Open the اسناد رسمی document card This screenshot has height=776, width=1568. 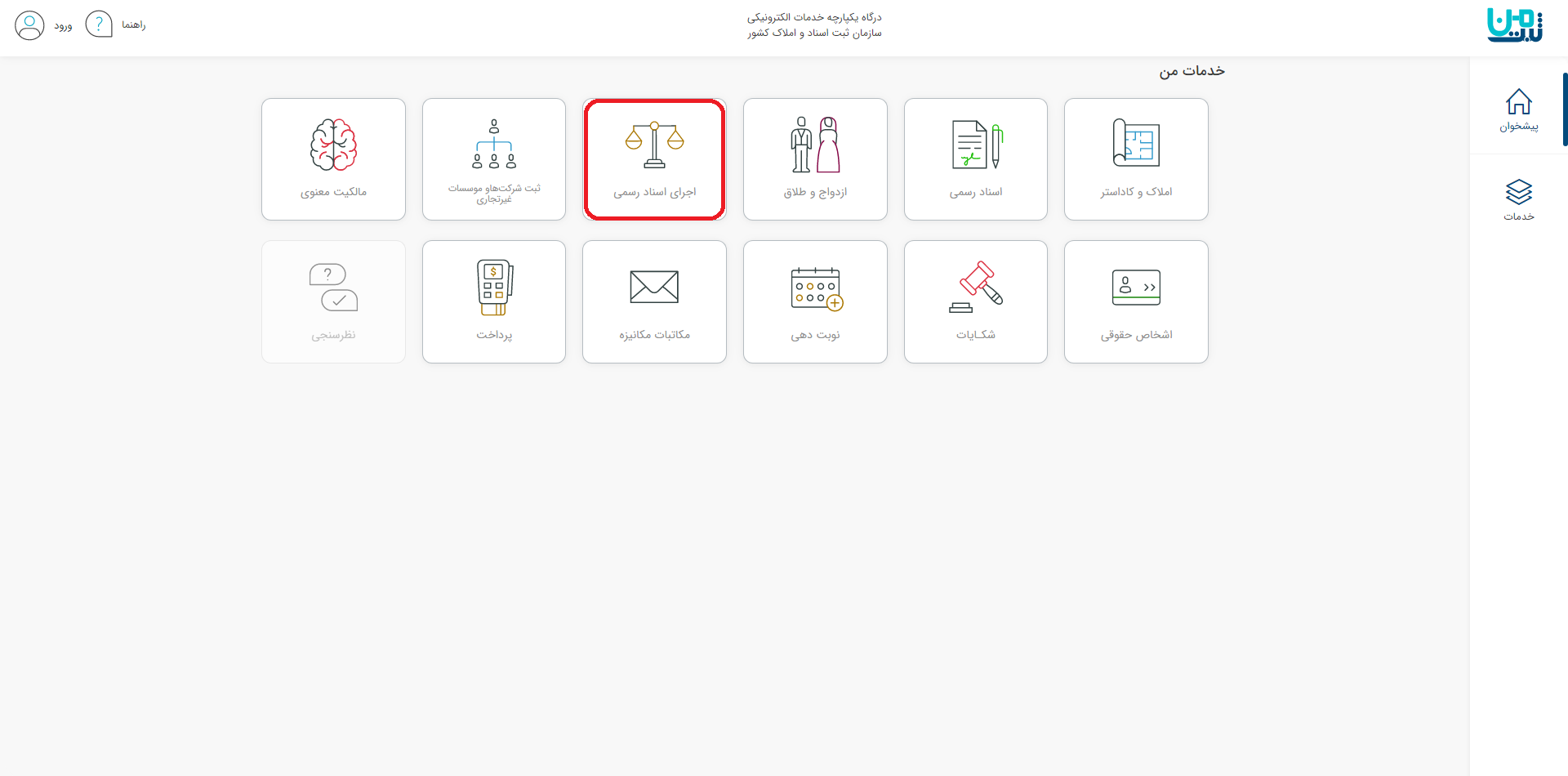[x=976, y=159]
